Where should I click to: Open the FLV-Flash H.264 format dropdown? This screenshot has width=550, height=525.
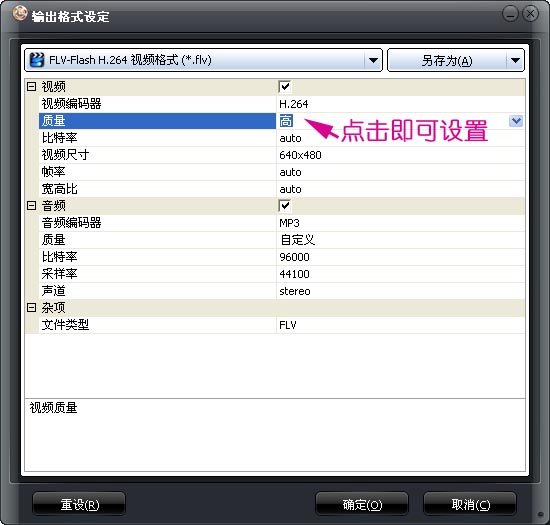pyautogui.click(x=373, y=60)
